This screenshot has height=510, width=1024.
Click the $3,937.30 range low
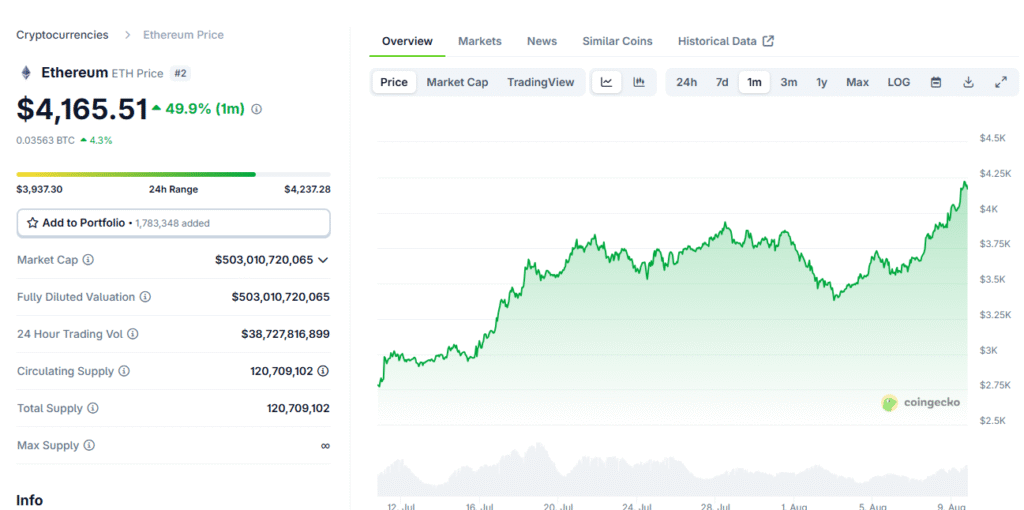40,189
